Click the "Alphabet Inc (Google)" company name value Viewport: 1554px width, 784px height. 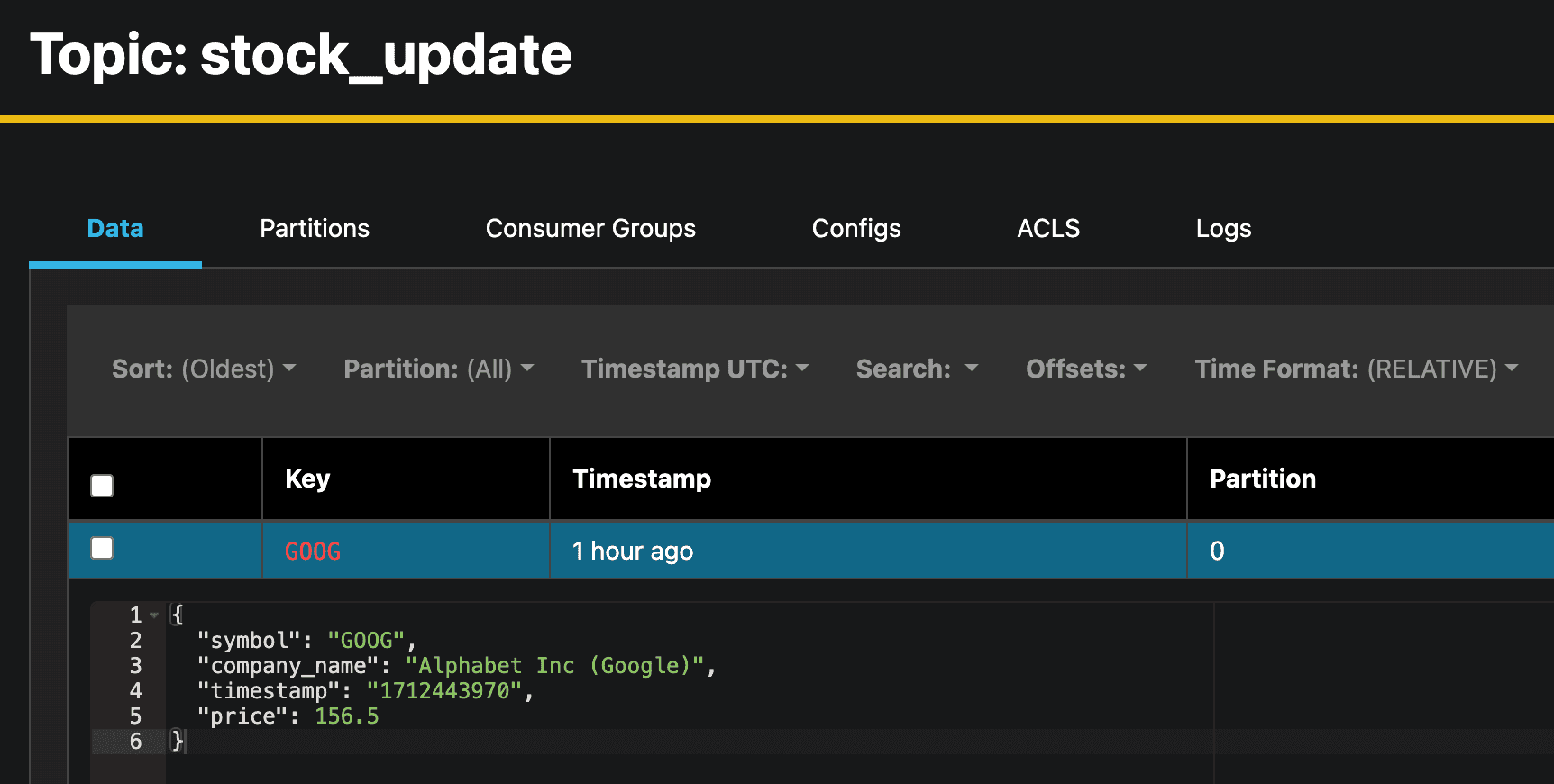point(554,666)
